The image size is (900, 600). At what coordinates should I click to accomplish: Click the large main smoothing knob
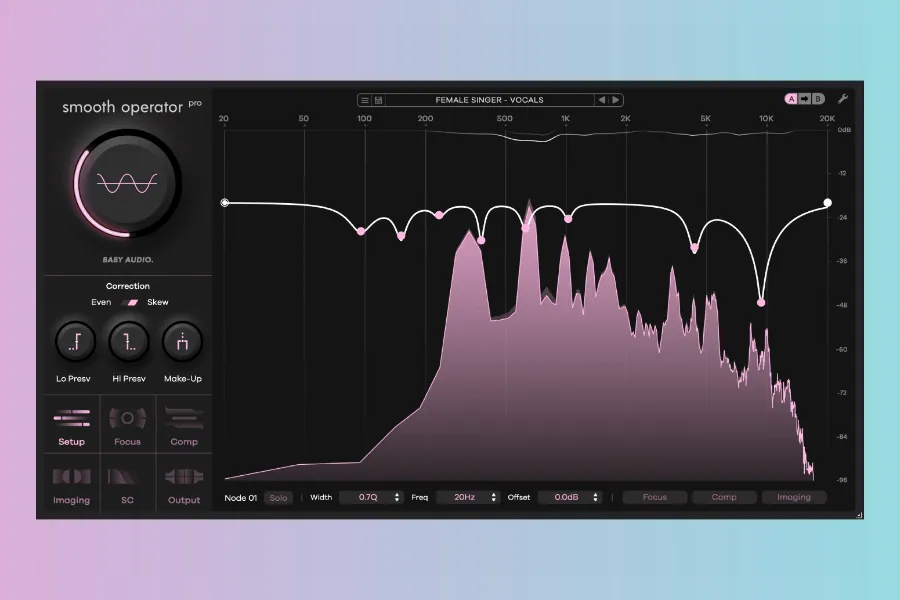(127, 183)
